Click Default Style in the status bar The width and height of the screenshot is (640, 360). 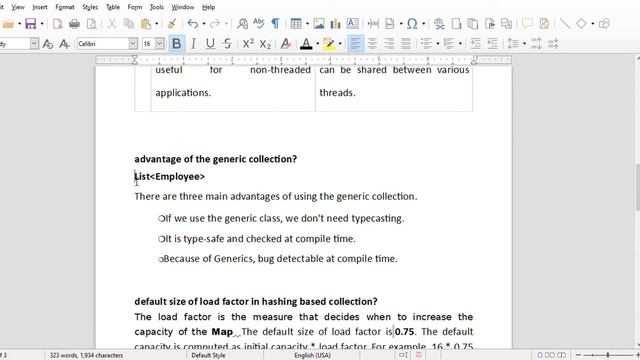208,355
